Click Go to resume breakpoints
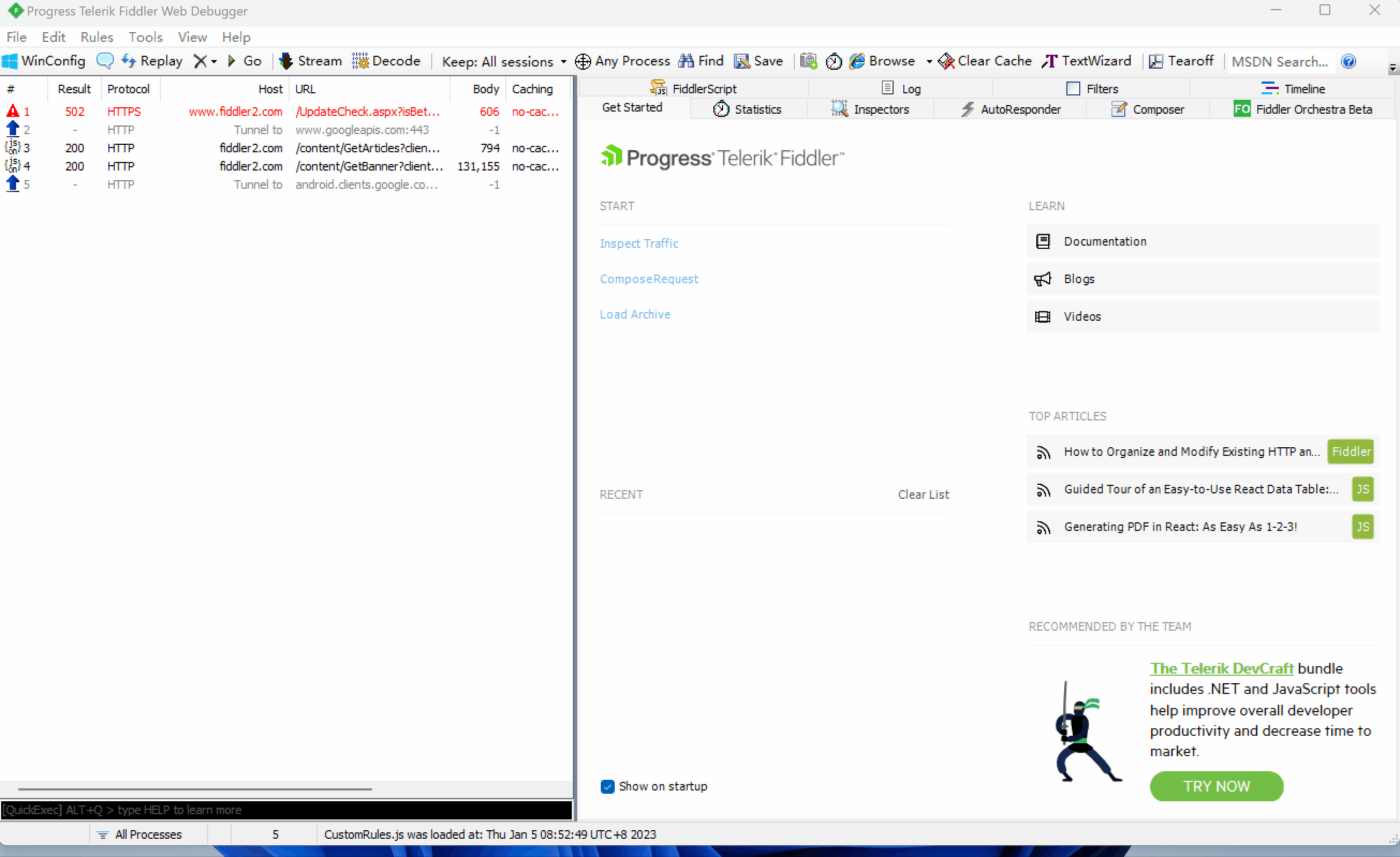1400x857 pixels. [245, 61]
